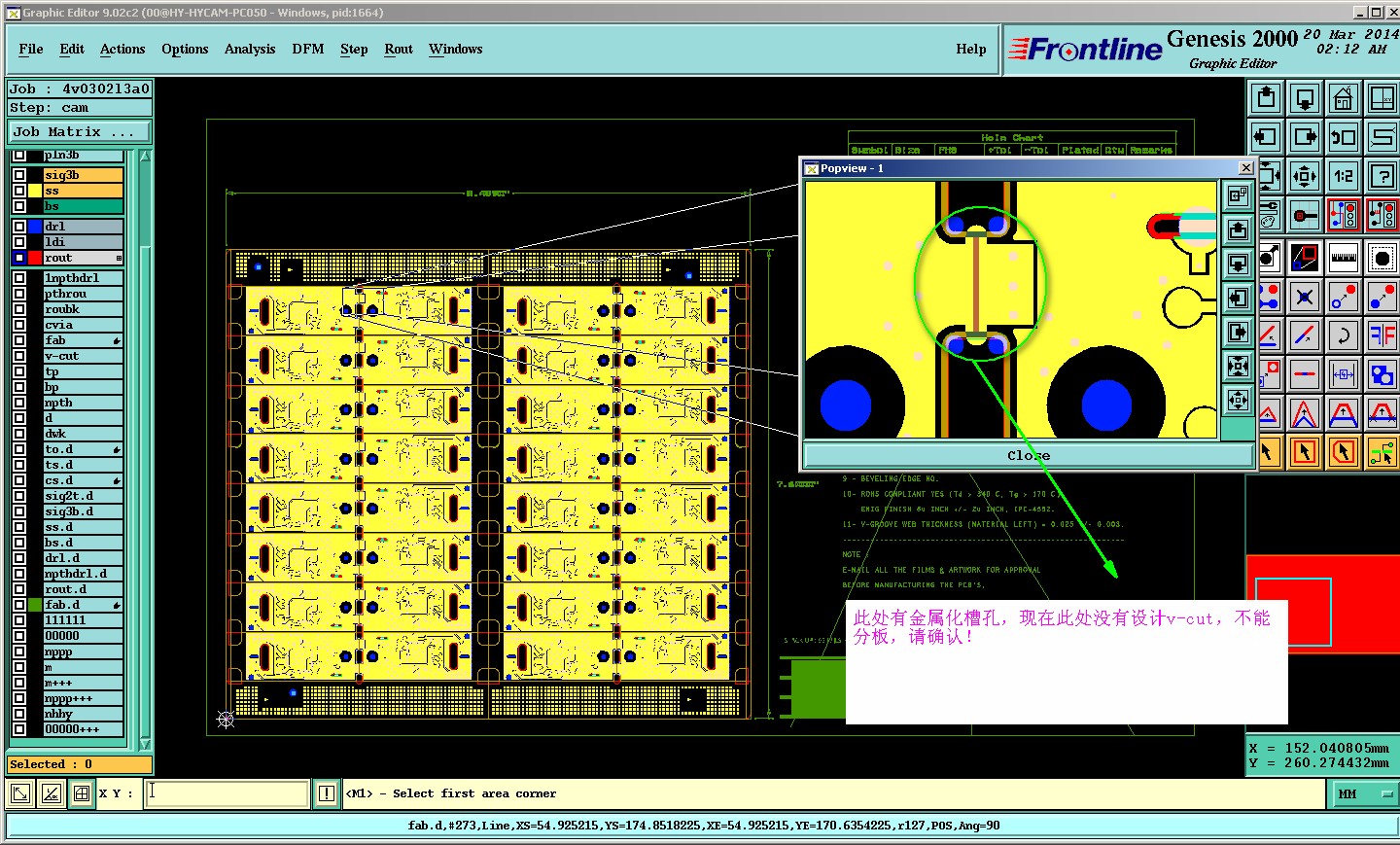Click the 1:2 zoom icon
This screenshot has width=1400, height=845.
(x=1344, y=176)
